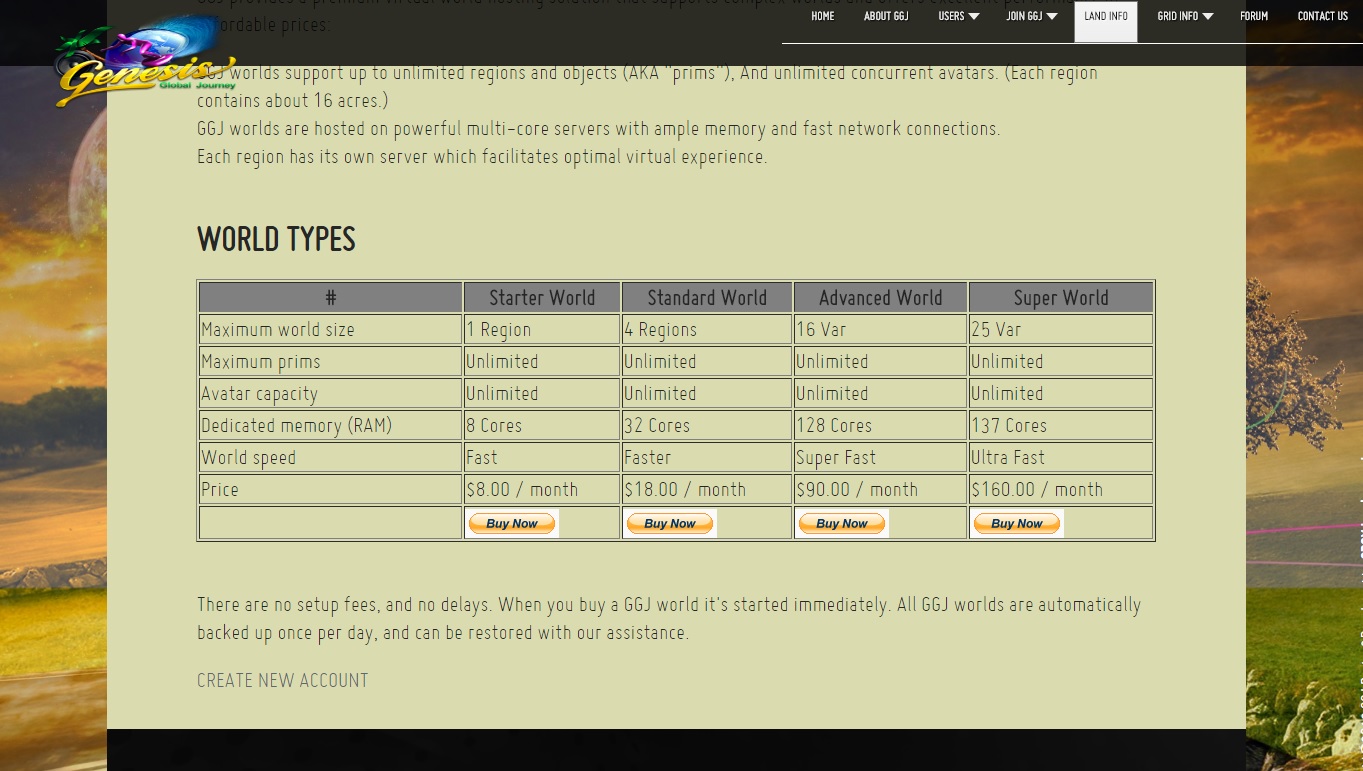Click the '32 Cores' cell
Image resolution: width=1363 pixels, height=771 pixels.
(707, 425)
